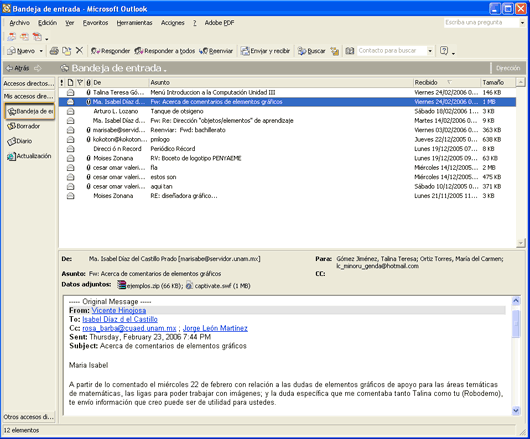This screenshot has height=439, width=530.
Task: Click the Reenviar button
Action: (x=216, y=51)
